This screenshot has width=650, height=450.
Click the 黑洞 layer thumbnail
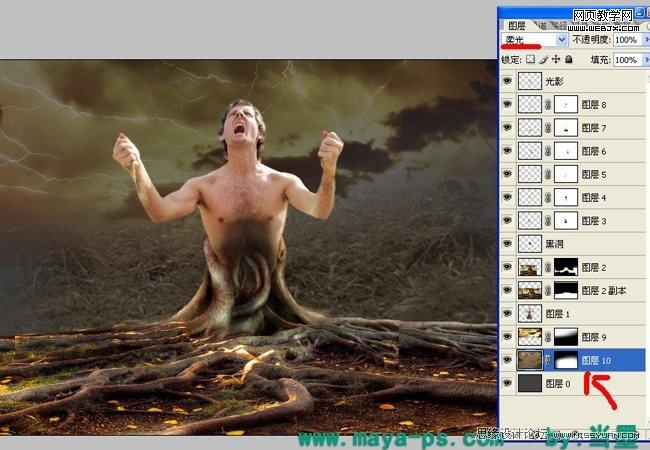tap(530, 244)
